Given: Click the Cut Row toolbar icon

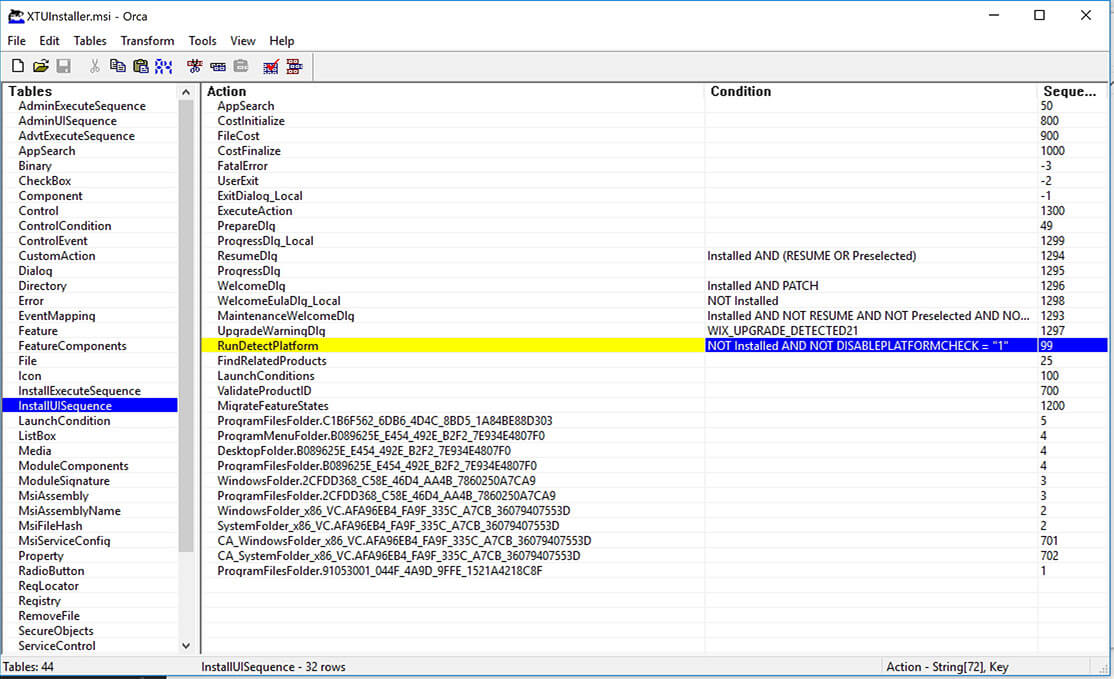Looking at the screenshot, I should 194,66.
